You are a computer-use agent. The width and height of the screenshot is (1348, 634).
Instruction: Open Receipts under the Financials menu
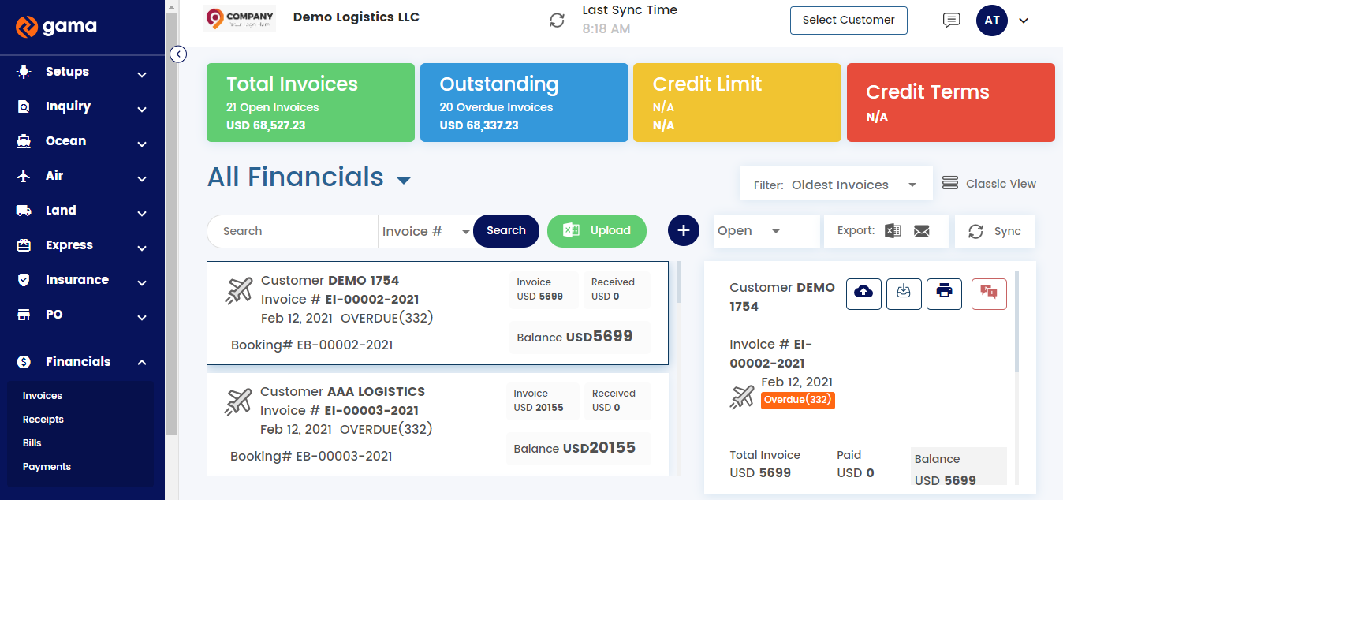42,419
